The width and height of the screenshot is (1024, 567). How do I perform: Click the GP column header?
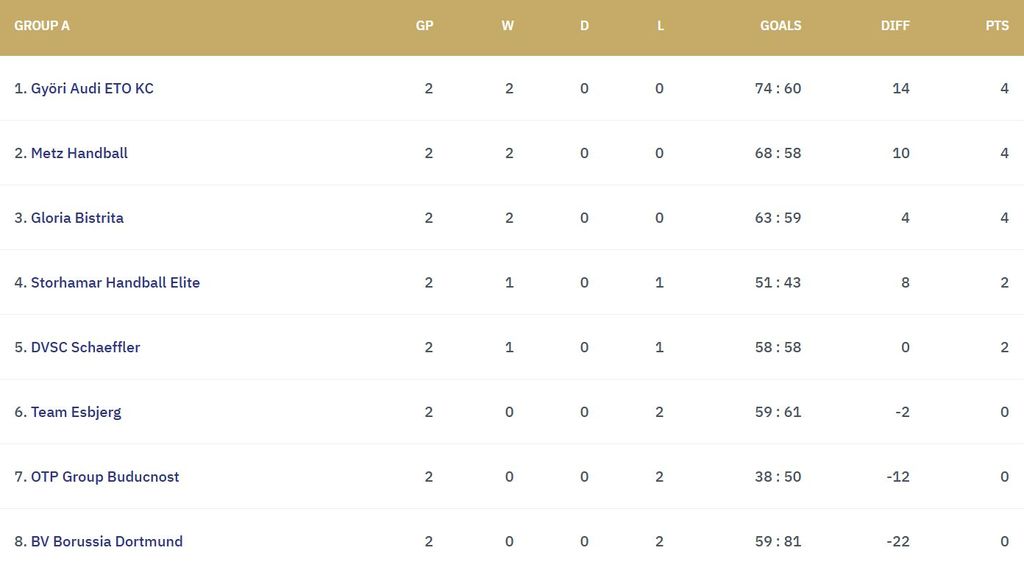425,26
